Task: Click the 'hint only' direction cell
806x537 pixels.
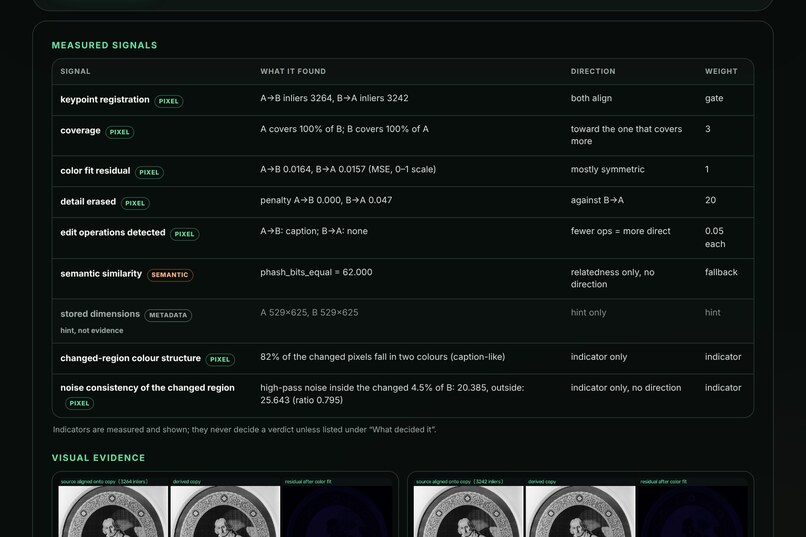Action: (x=588, y=312)
